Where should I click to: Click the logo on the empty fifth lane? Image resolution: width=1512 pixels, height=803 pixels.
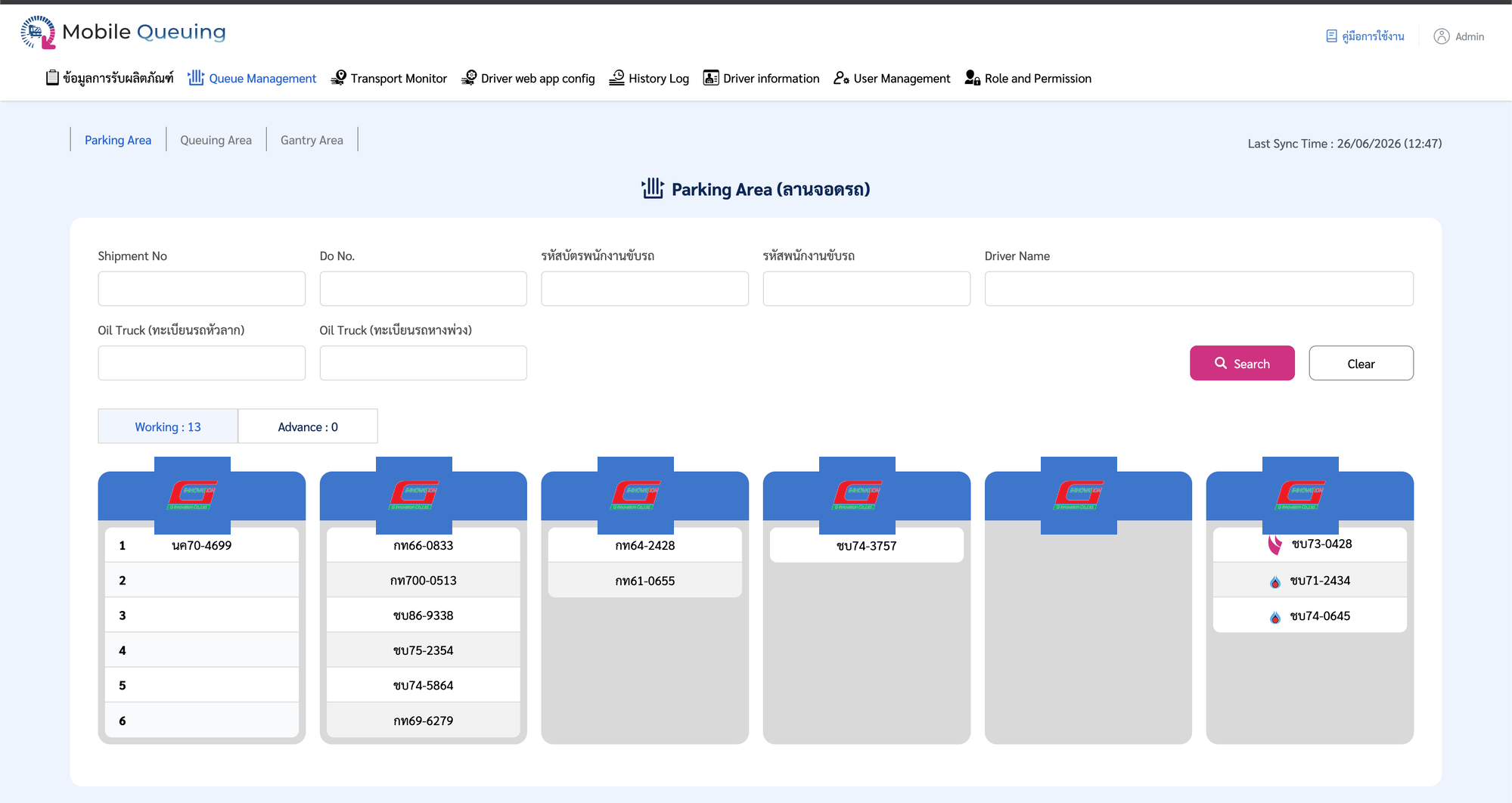pos(1079,495)
